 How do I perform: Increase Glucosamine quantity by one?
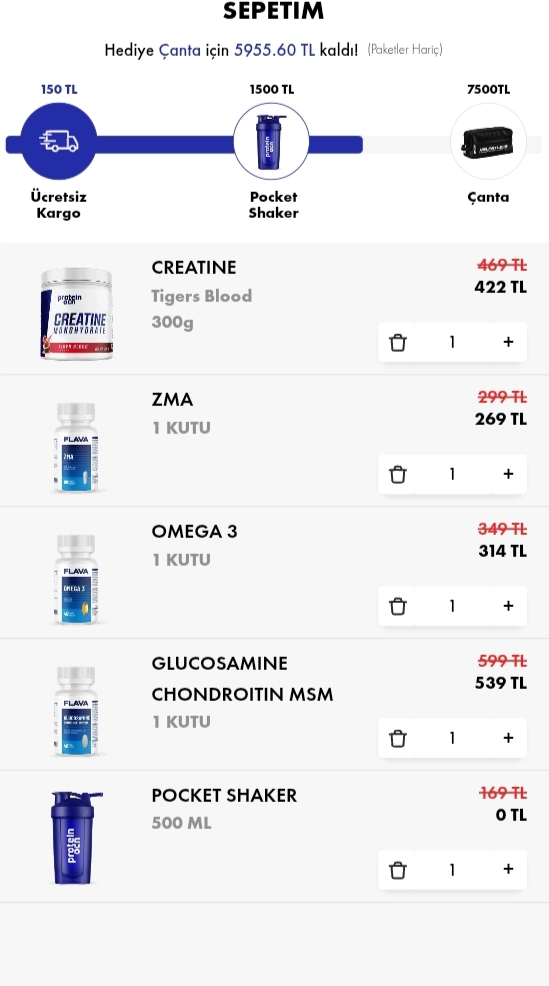(508, 738)
